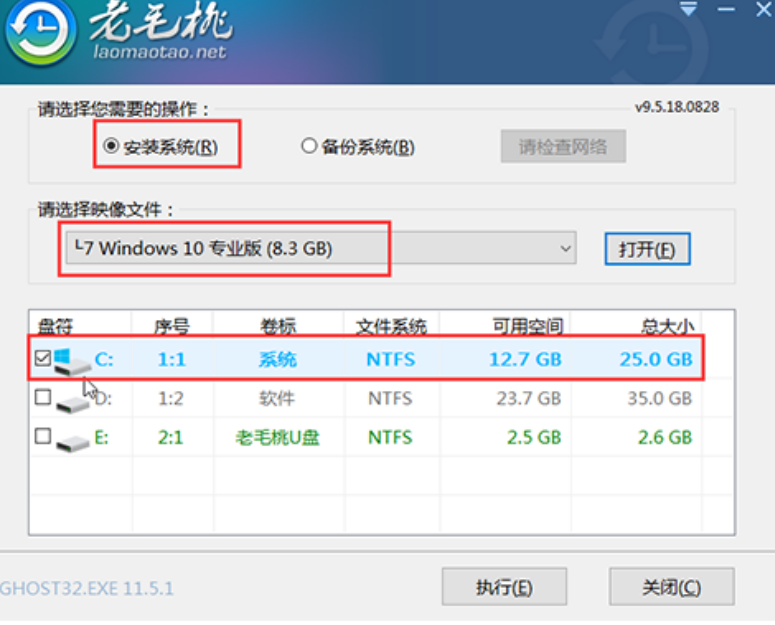
Task: Click the 1:2 index cell
Action: click(x=171, y=398)
